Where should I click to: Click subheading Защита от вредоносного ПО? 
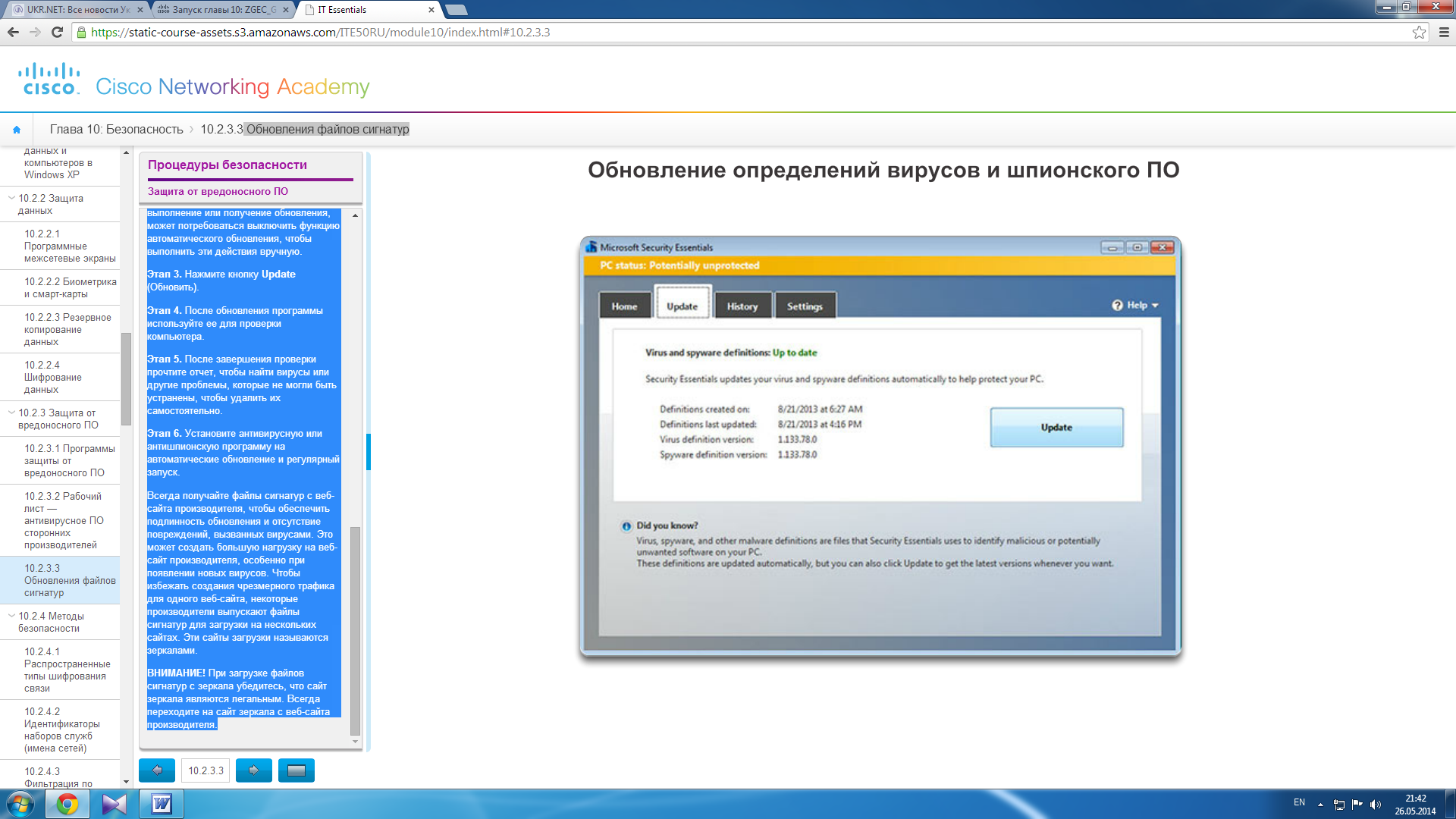click(x=218, y=192)
